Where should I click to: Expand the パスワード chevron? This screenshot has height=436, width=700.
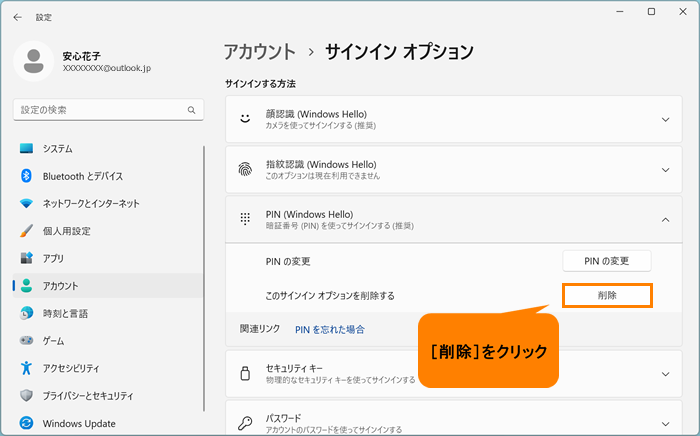tap(666, 424)
